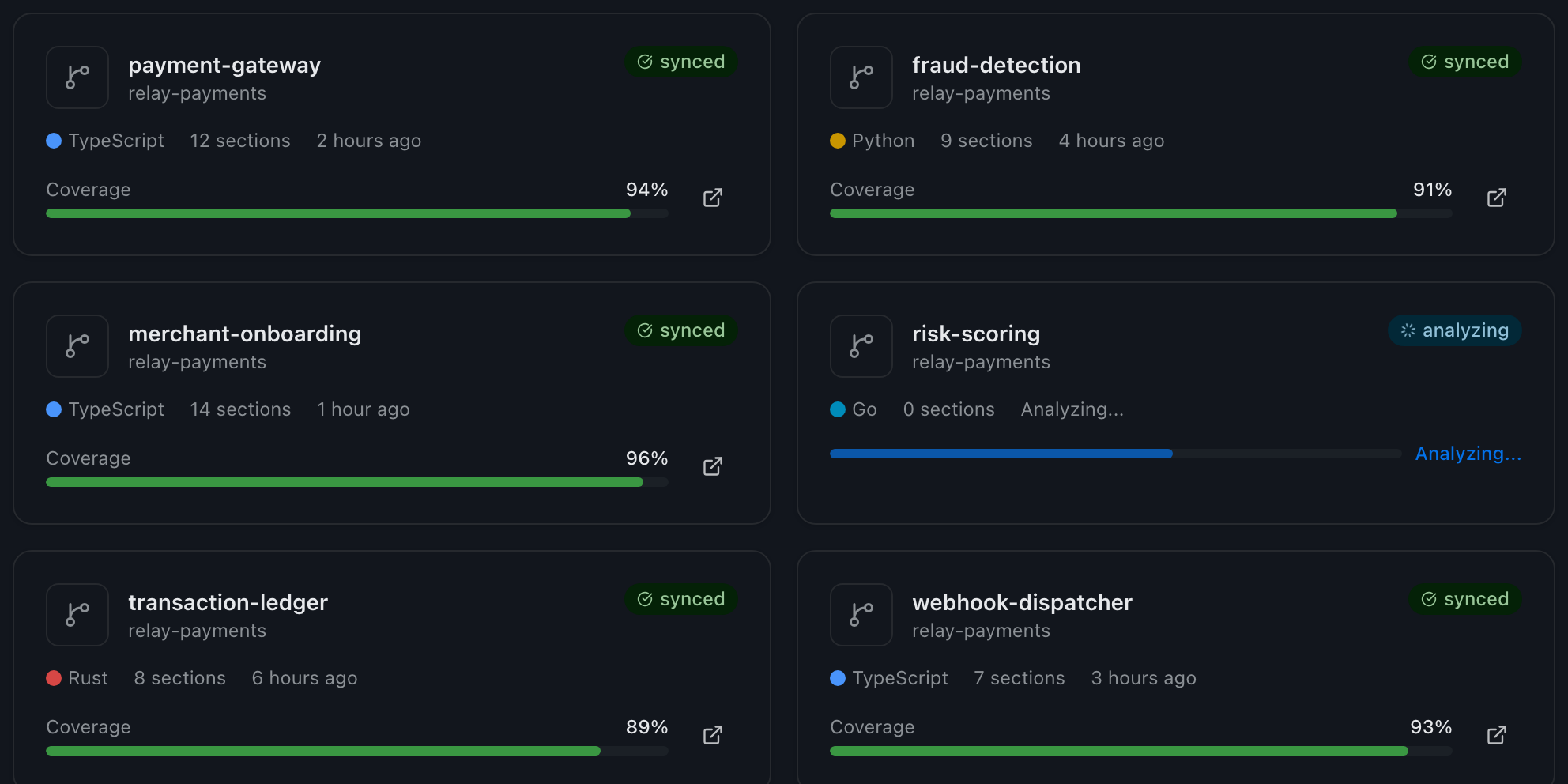Open payment-gateway via its external link icon

coord(712,198)
